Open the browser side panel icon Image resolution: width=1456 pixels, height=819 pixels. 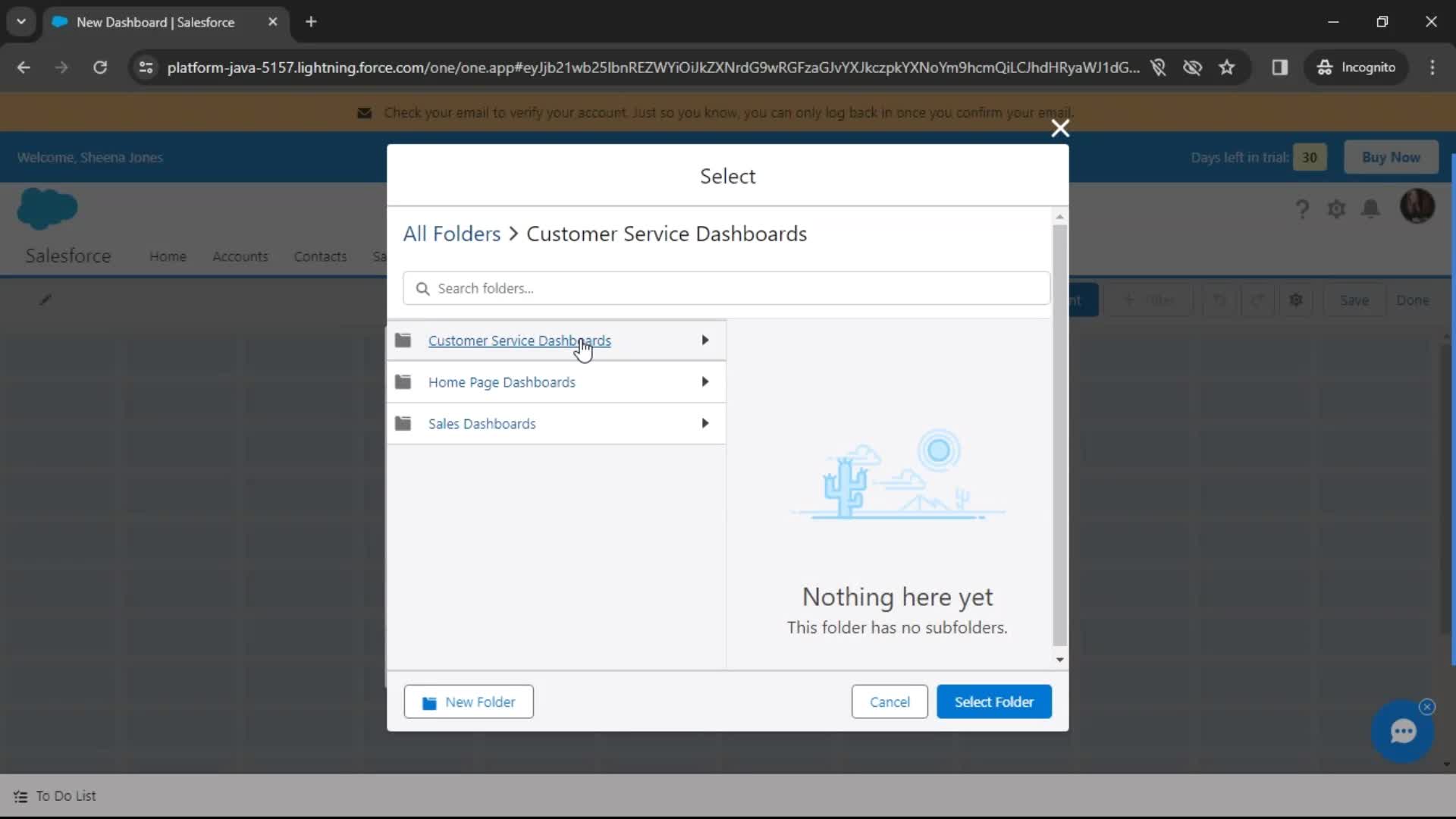(1280, 67)
